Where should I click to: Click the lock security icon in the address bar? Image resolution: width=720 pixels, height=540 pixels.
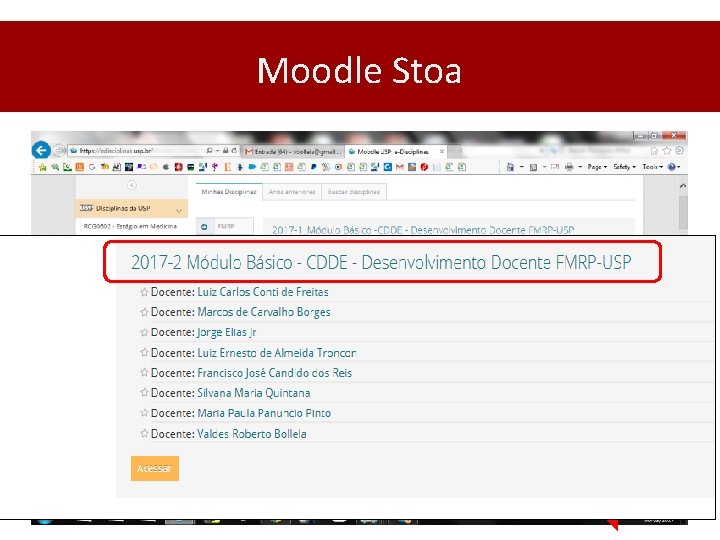click(x=225, y=151)
